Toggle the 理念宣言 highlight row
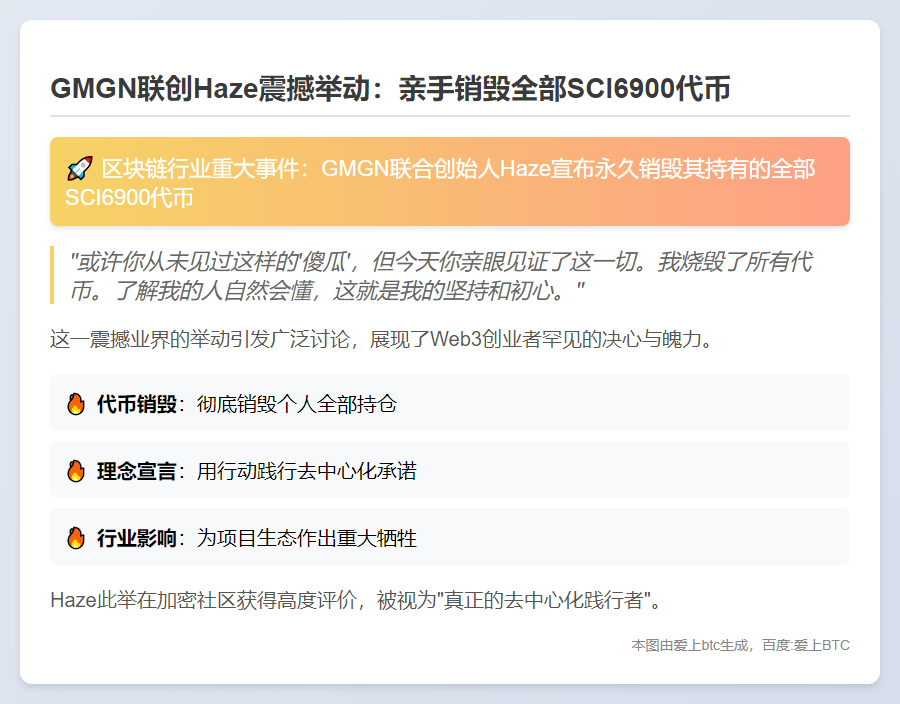 [450, 471]
